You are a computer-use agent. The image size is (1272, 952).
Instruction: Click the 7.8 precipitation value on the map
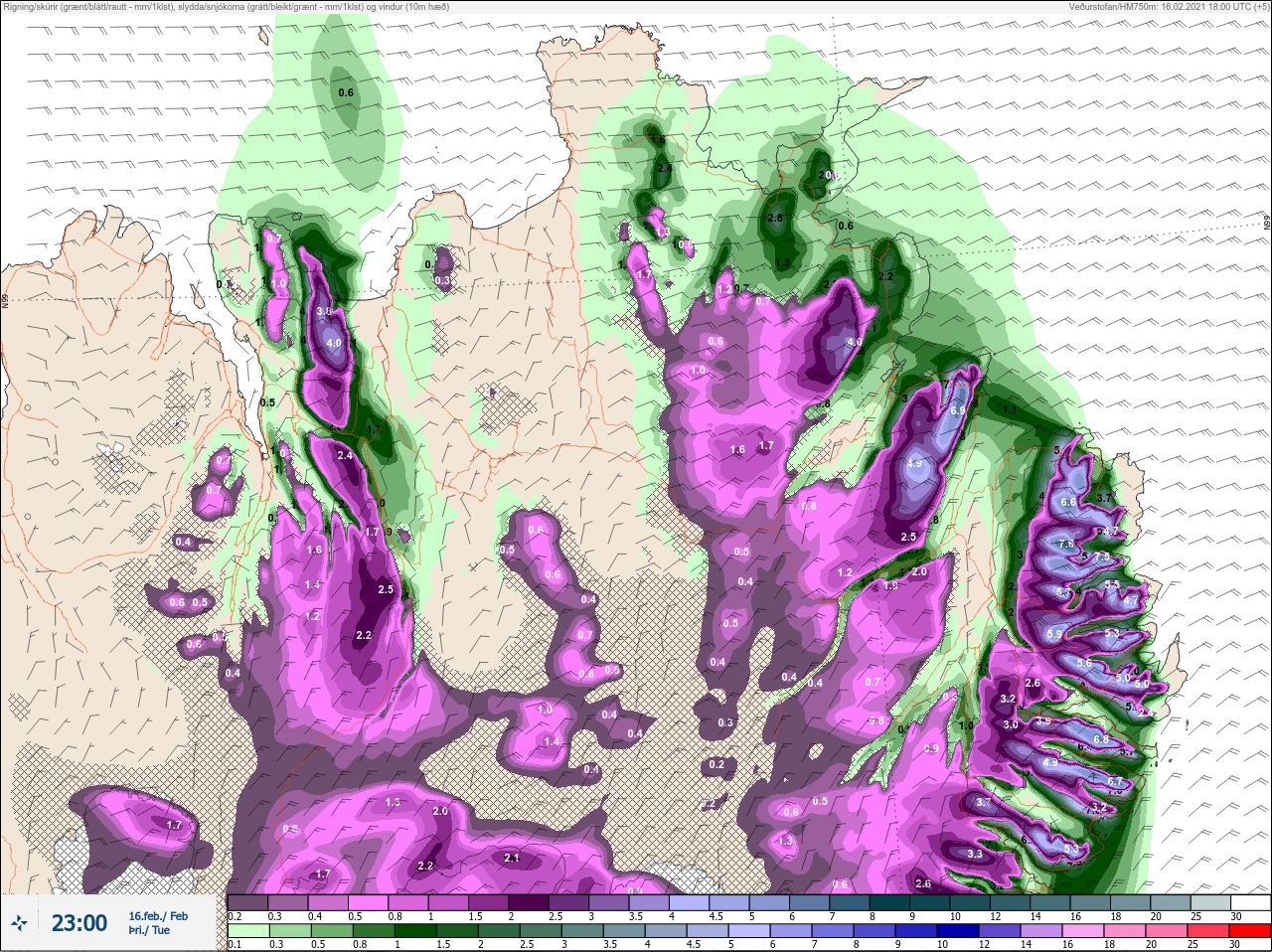pos(1065,545)
